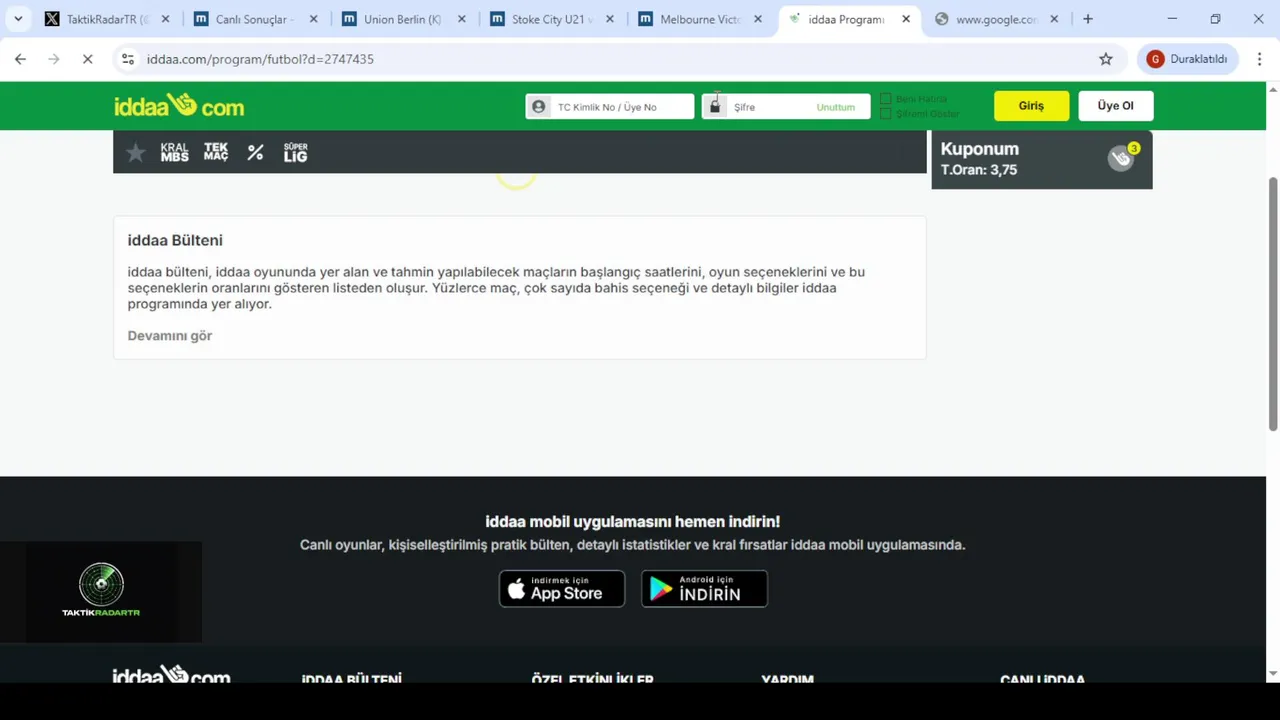Open a new tab with the plus button
The height and width of the screenshot is (720, 1280).
(1088, 19)
